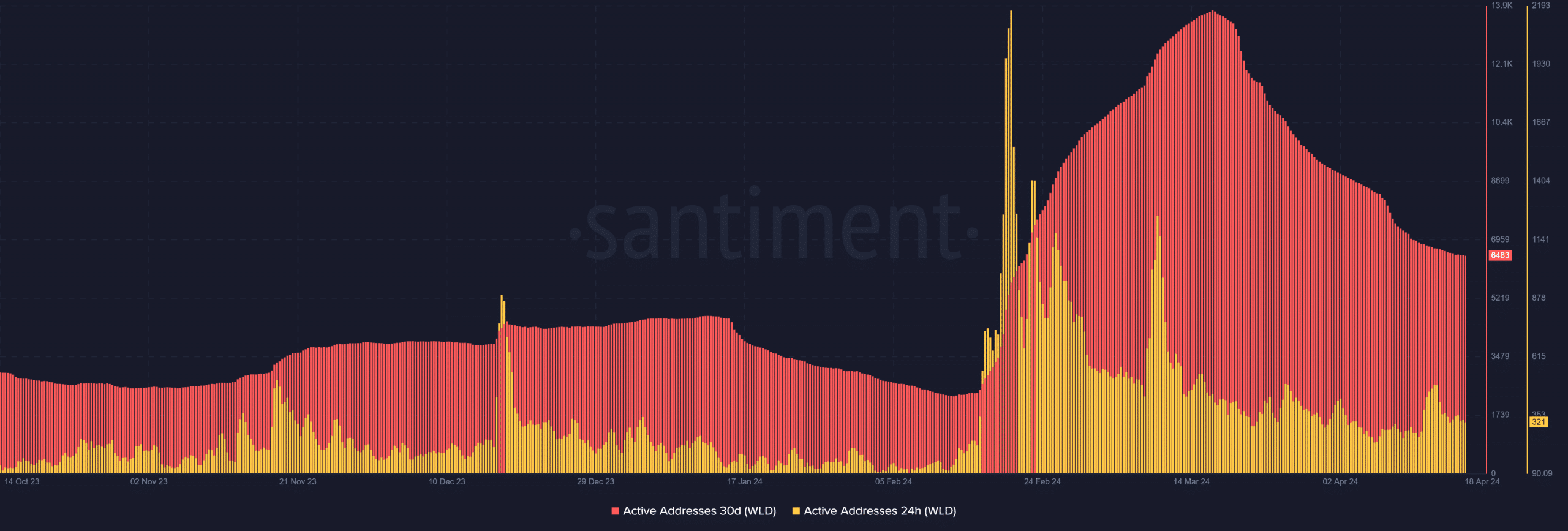Select the 29 Dec 23 date label
Screen dimensions: 1568x531
point(595,481)
